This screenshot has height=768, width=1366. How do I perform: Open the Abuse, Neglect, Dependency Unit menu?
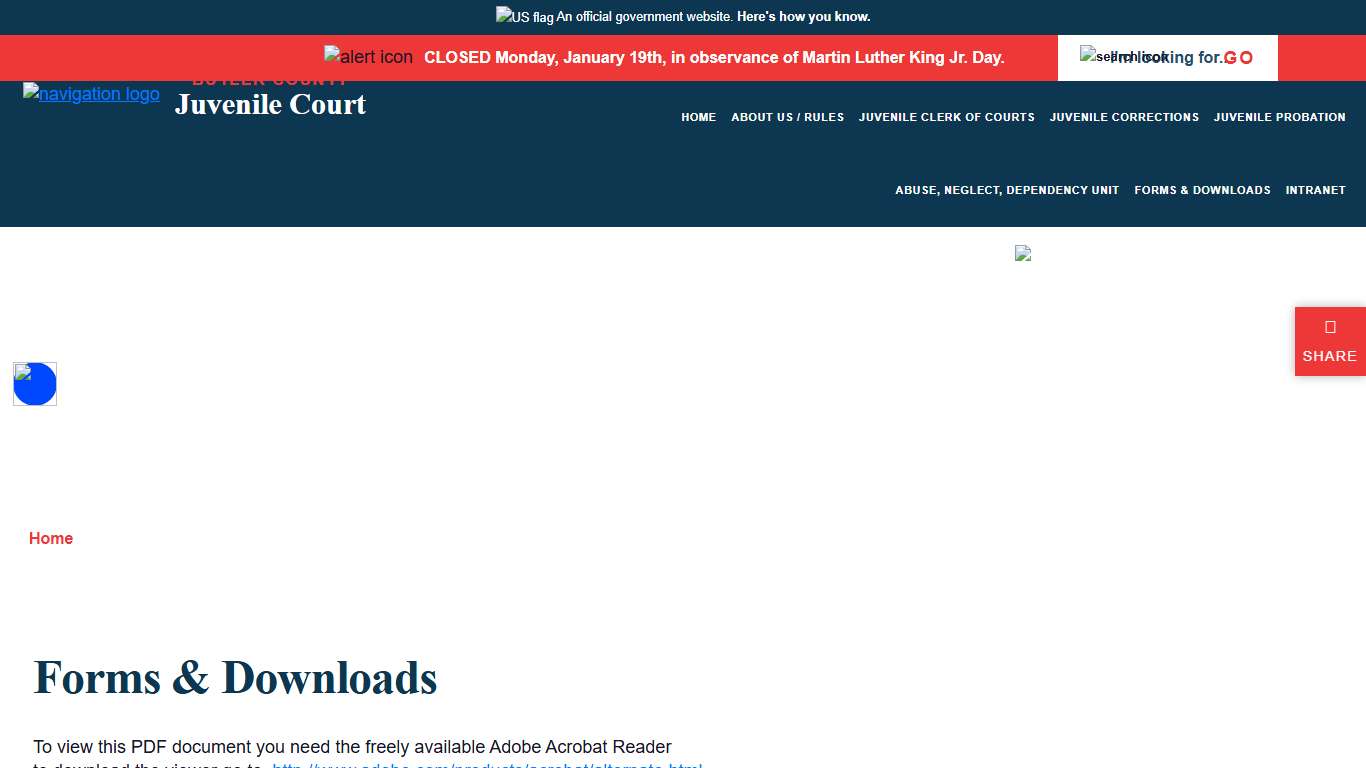1007,190
